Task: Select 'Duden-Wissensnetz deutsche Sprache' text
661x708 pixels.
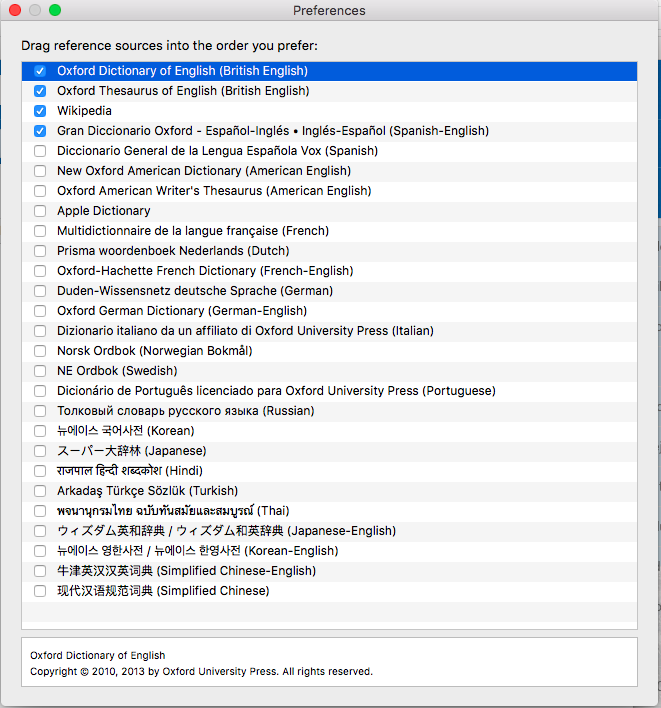Action: (195, 291)
